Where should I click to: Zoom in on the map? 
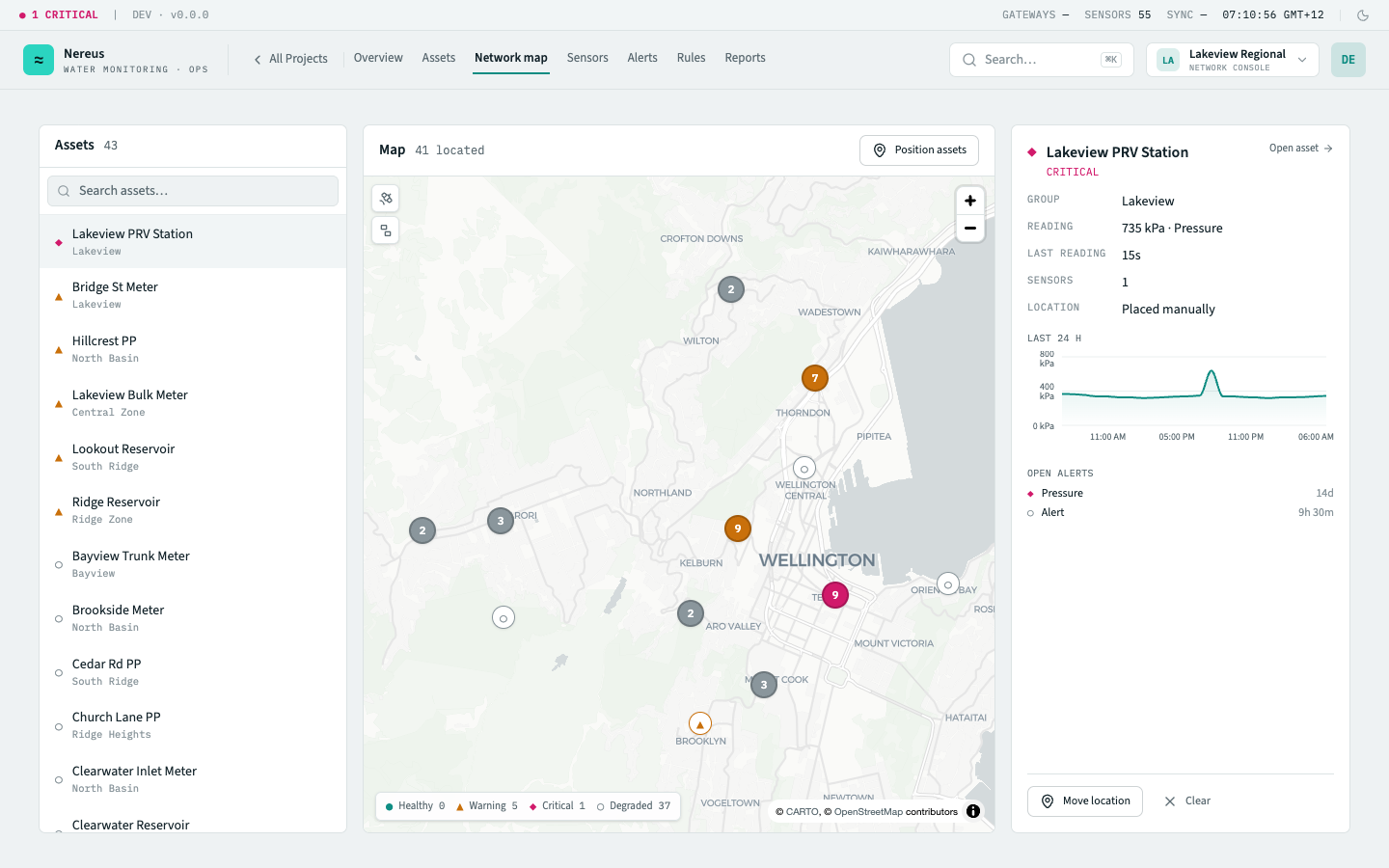970,201
